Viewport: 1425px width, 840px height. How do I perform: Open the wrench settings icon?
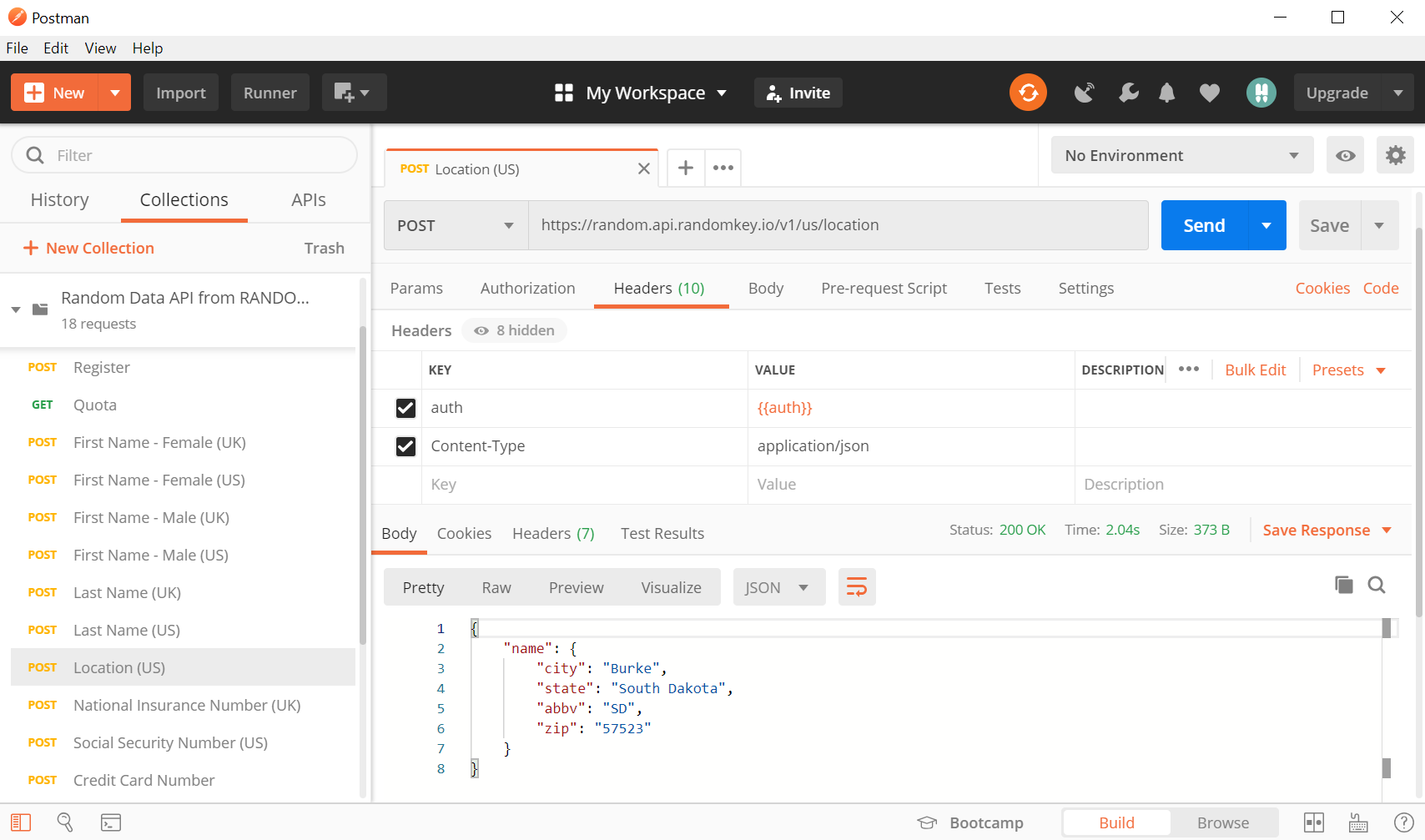coord(1128,93)
